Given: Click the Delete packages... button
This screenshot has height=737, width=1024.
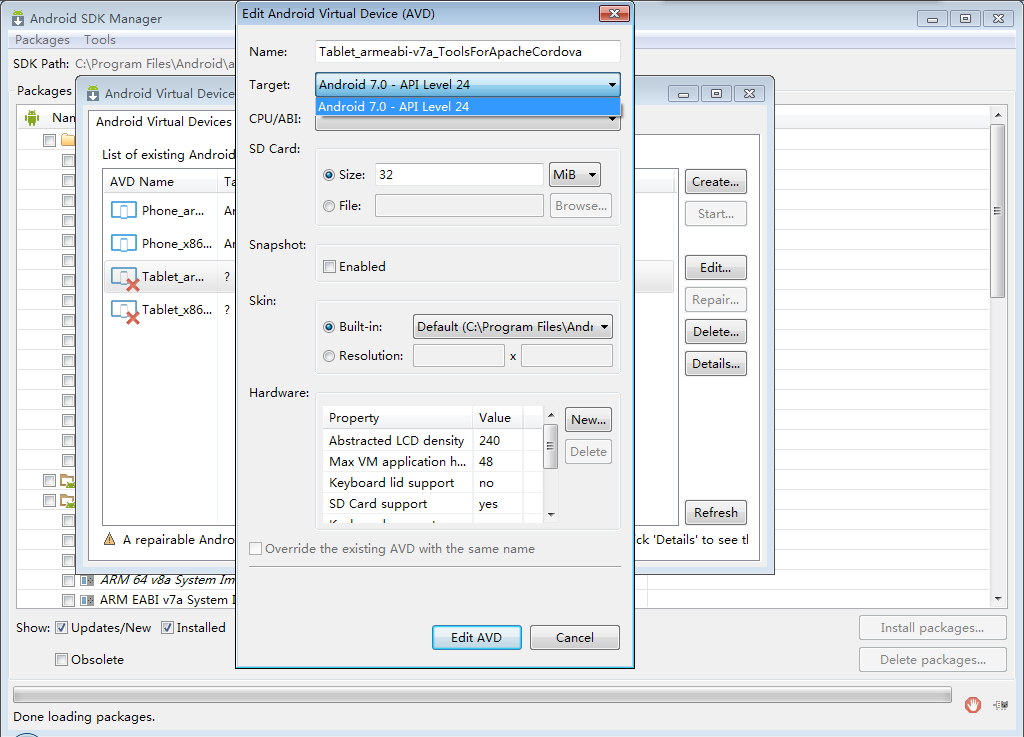Looking at the screenshot, I should point(933,660).
